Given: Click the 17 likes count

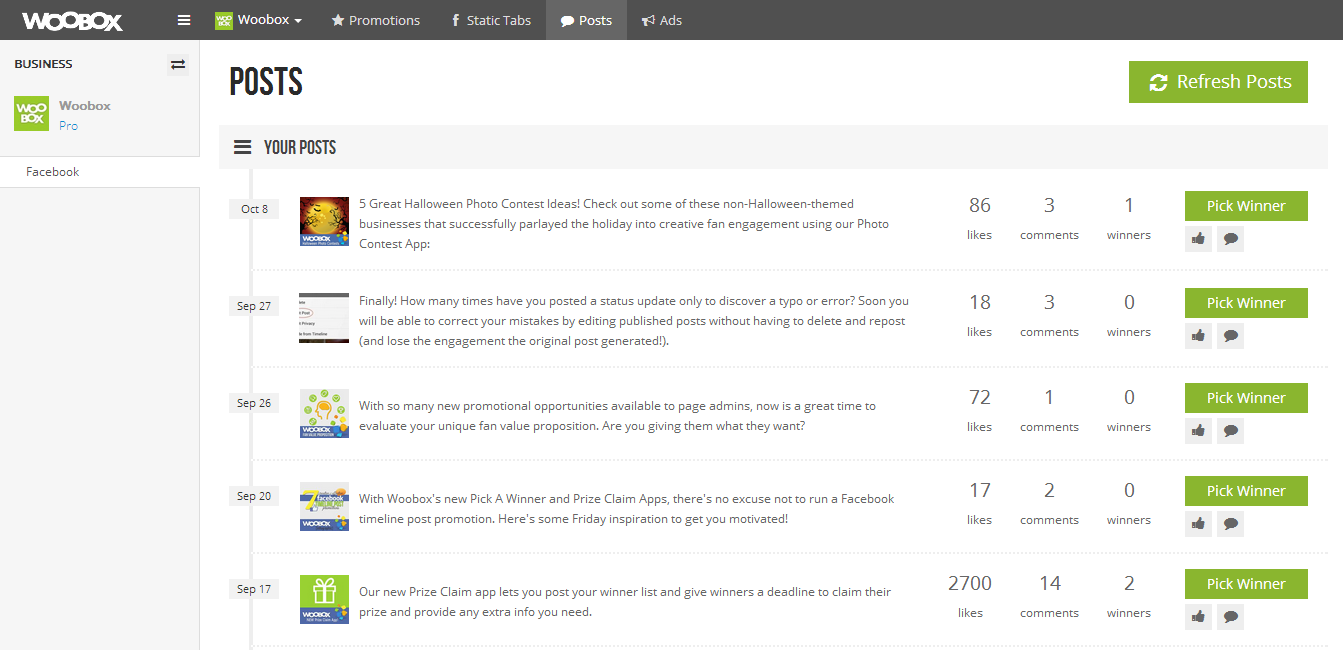Looking at the screenshot, I should point(980,491).
